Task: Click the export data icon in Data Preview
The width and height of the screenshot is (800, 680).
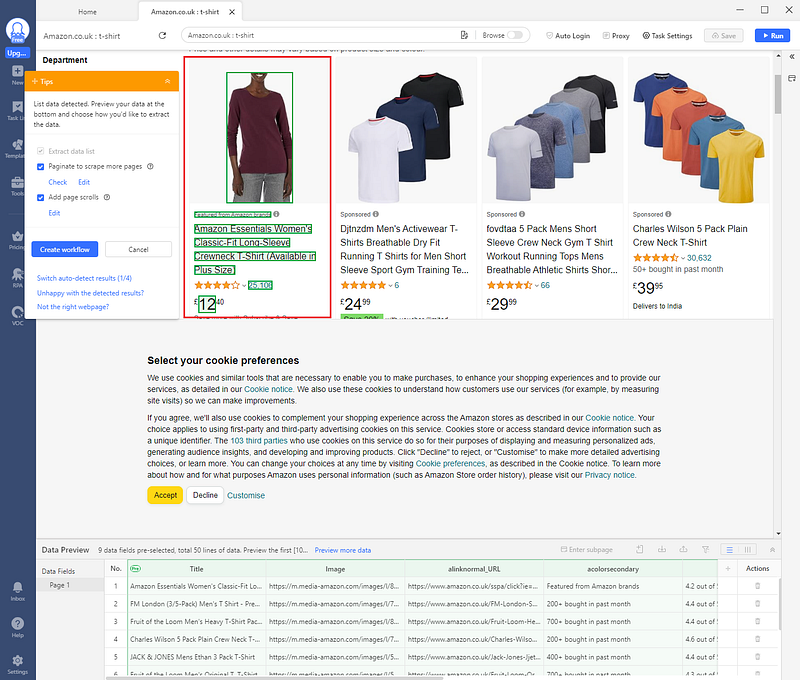Action: coord(683,549)
